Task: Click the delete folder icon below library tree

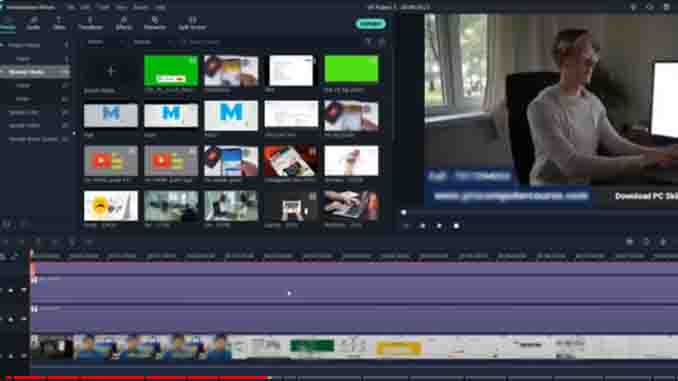Action: pos(24,224)
